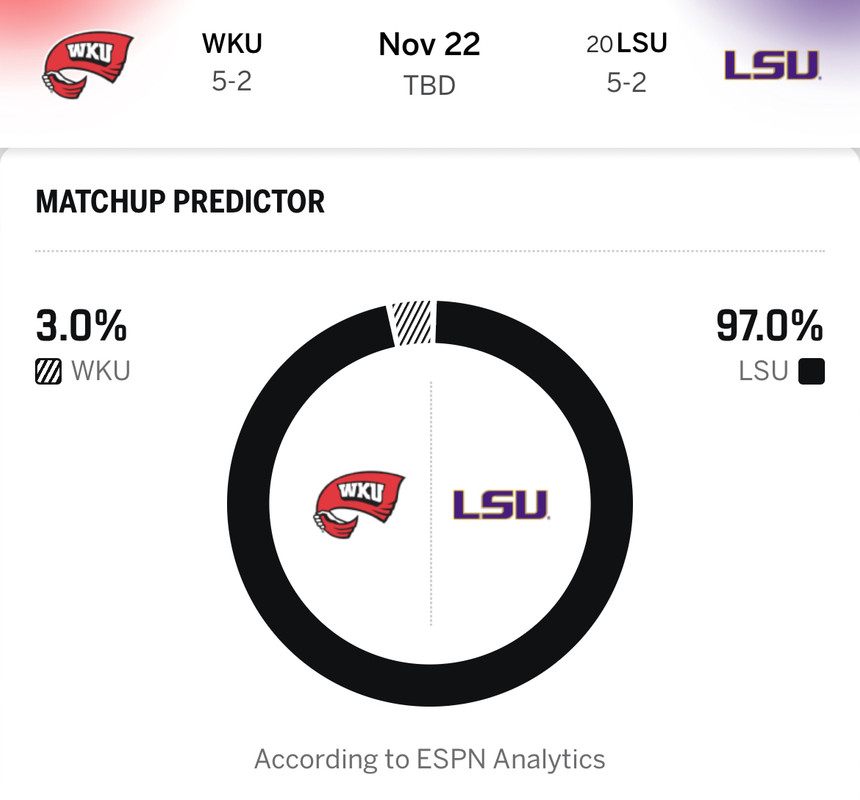Click the According to ESPN Analytics text
The image size is (860, 800).
[x=430, y=760]
